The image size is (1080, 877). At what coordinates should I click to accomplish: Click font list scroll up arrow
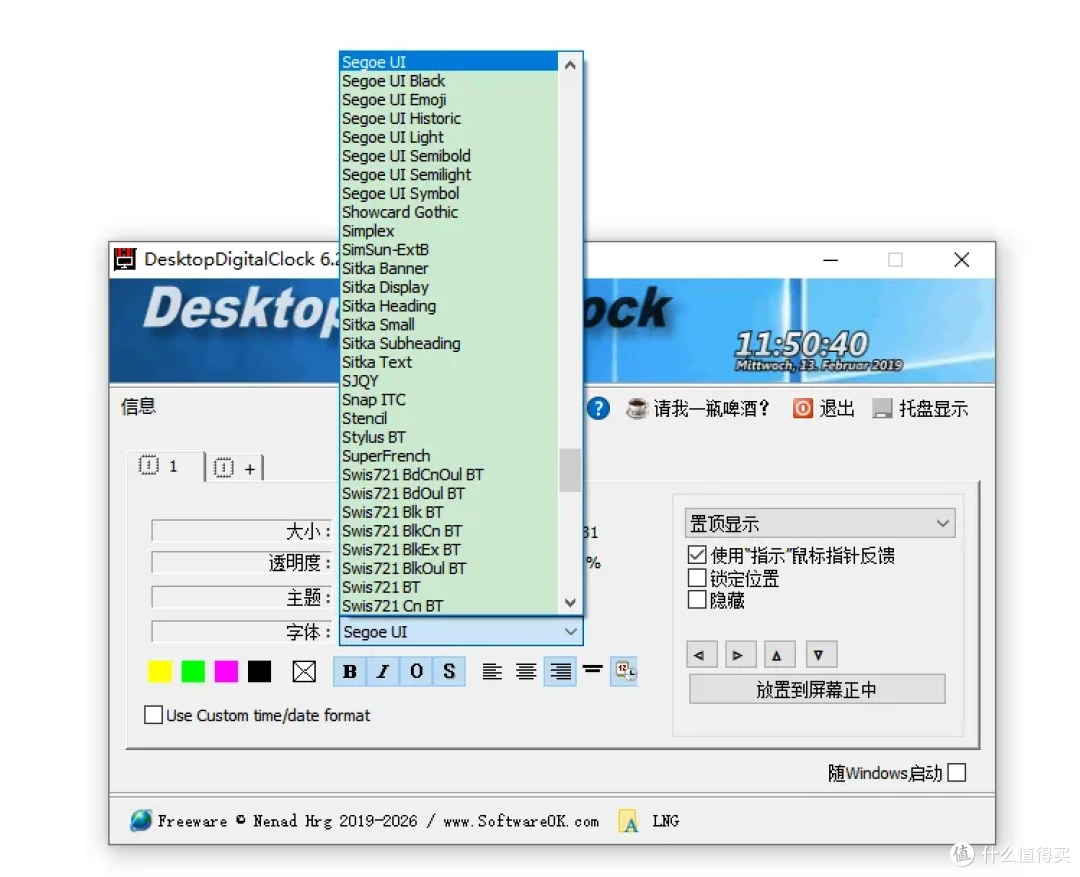coord(570,65)
